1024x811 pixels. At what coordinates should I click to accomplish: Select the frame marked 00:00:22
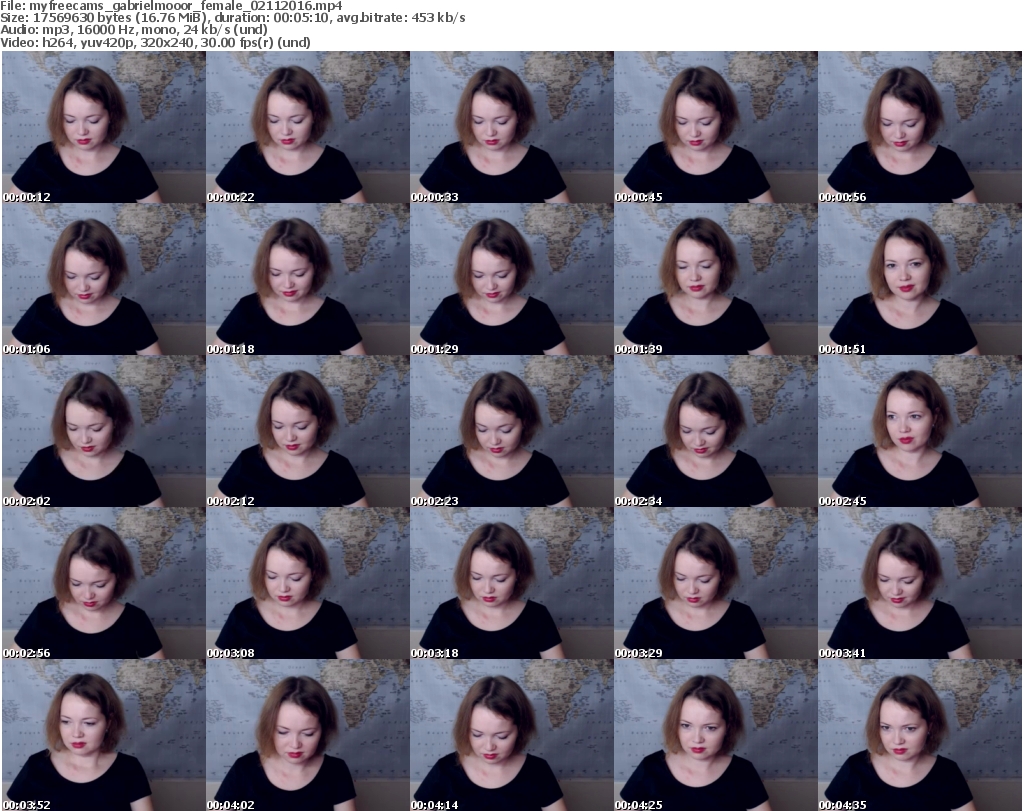[307, 127]
